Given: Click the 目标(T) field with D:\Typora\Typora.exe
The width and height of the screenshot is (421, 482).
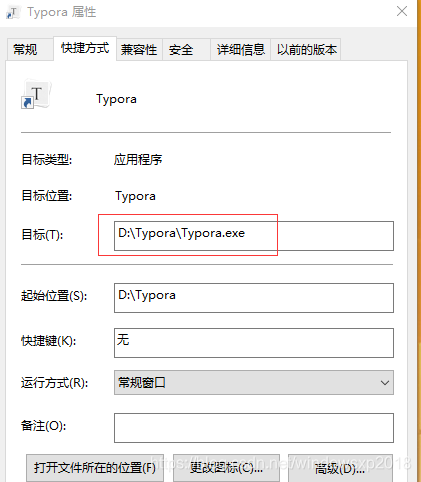Looking at the screenshot, I should tap(254, 236).
